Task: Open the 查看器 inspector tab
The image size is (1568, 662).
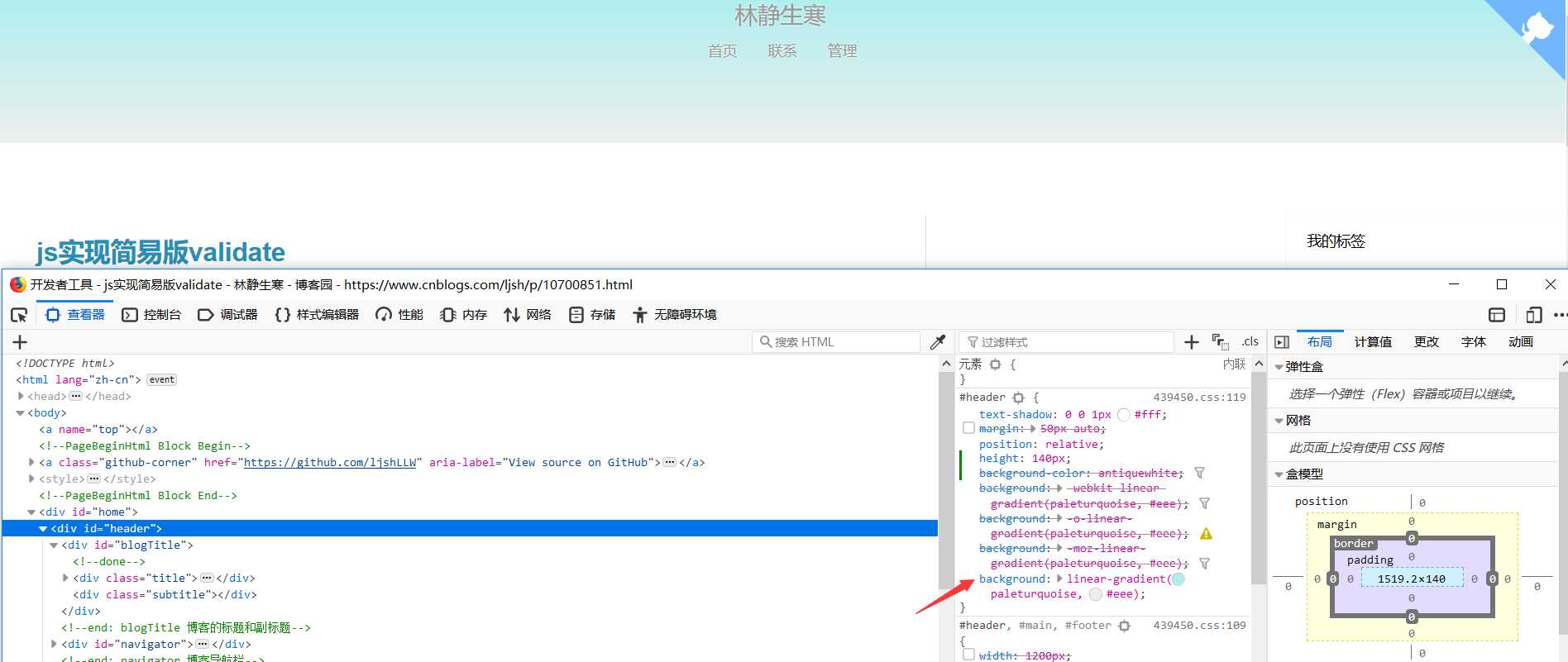Action: pyautogui.click(x=75, y=315)
